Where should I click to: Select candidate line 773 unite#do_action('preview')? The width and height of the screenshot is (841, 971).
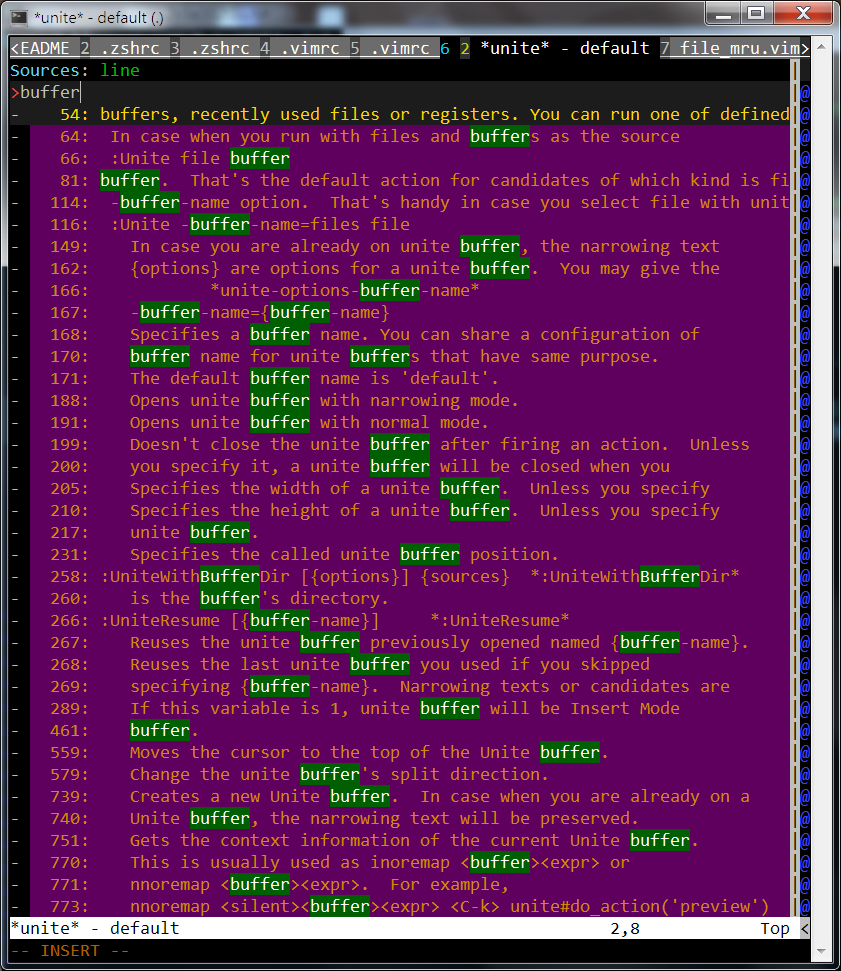400,907
